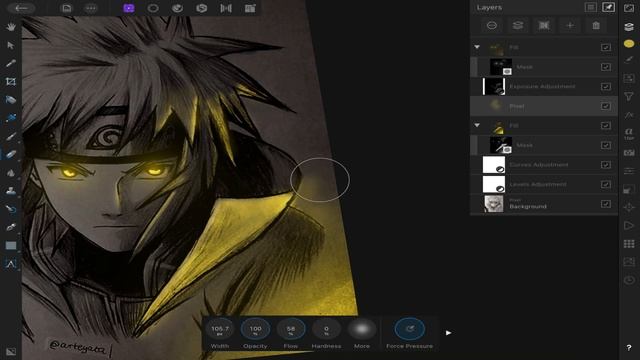Screen dimensions: 640x360
Task: Collapse the Fill group below Pixel
Action: [x=477, y=125]
